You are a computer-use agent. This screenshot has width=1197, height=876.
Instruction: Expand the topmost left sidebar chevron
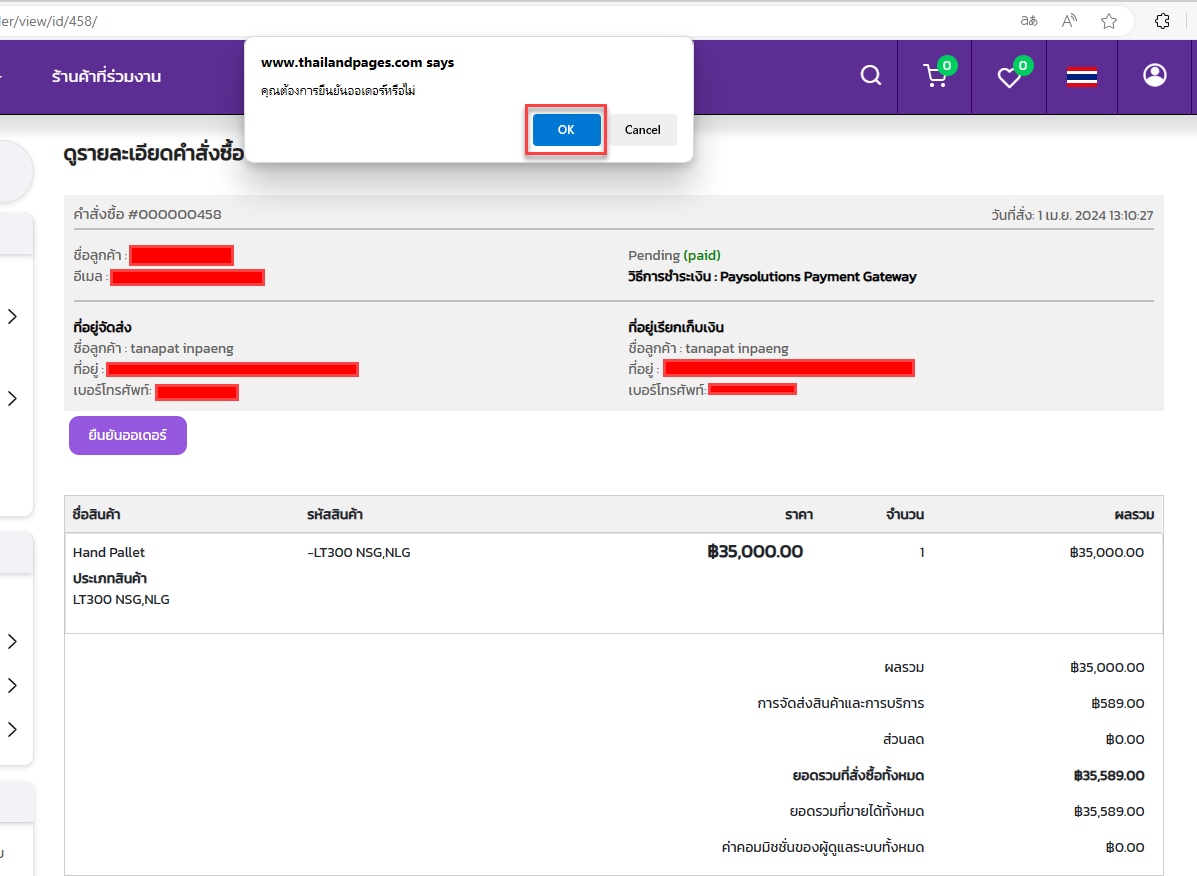click(x=12, y=317)
